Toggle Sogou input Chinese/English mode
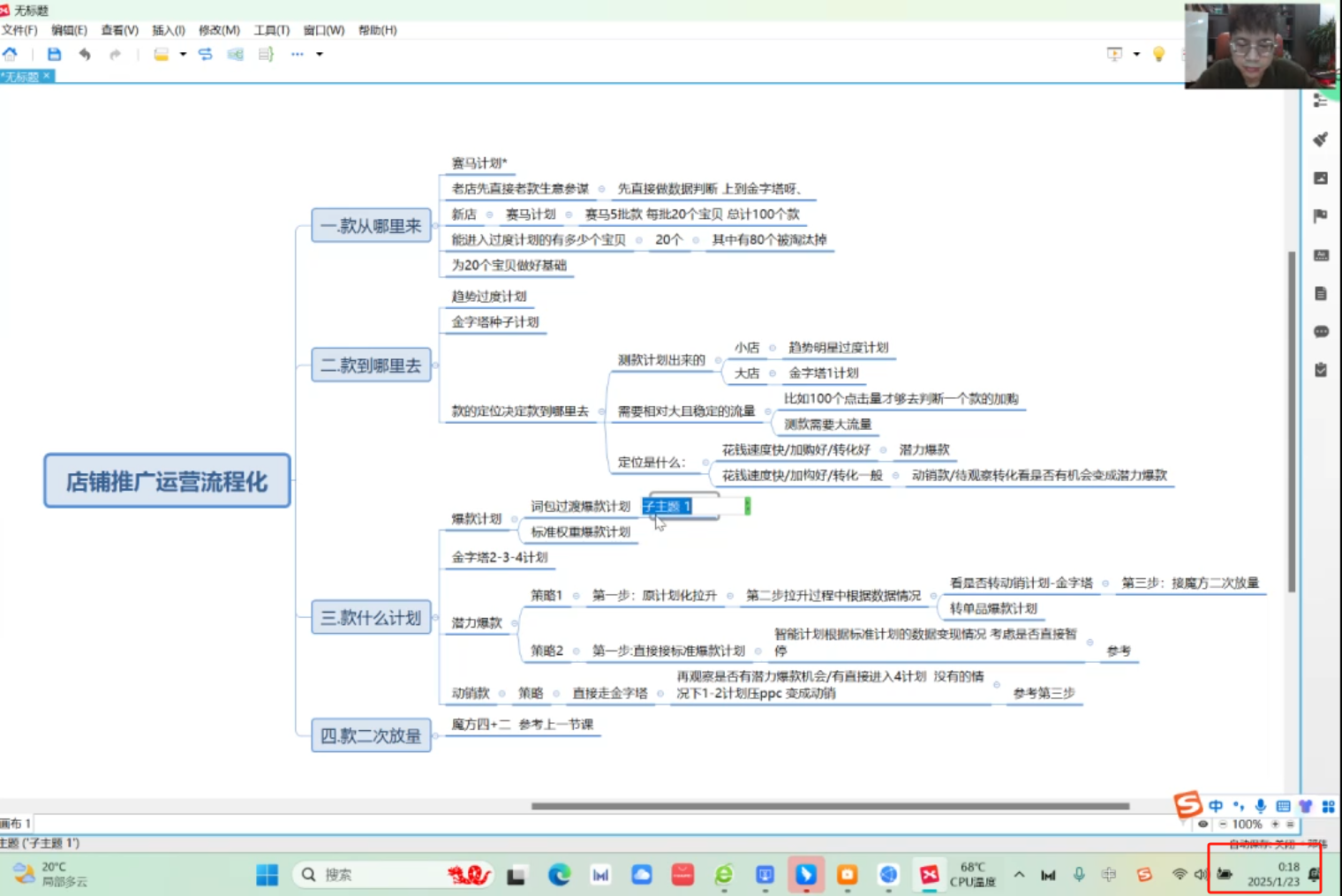The image size is (1342, 896). 1216,806
